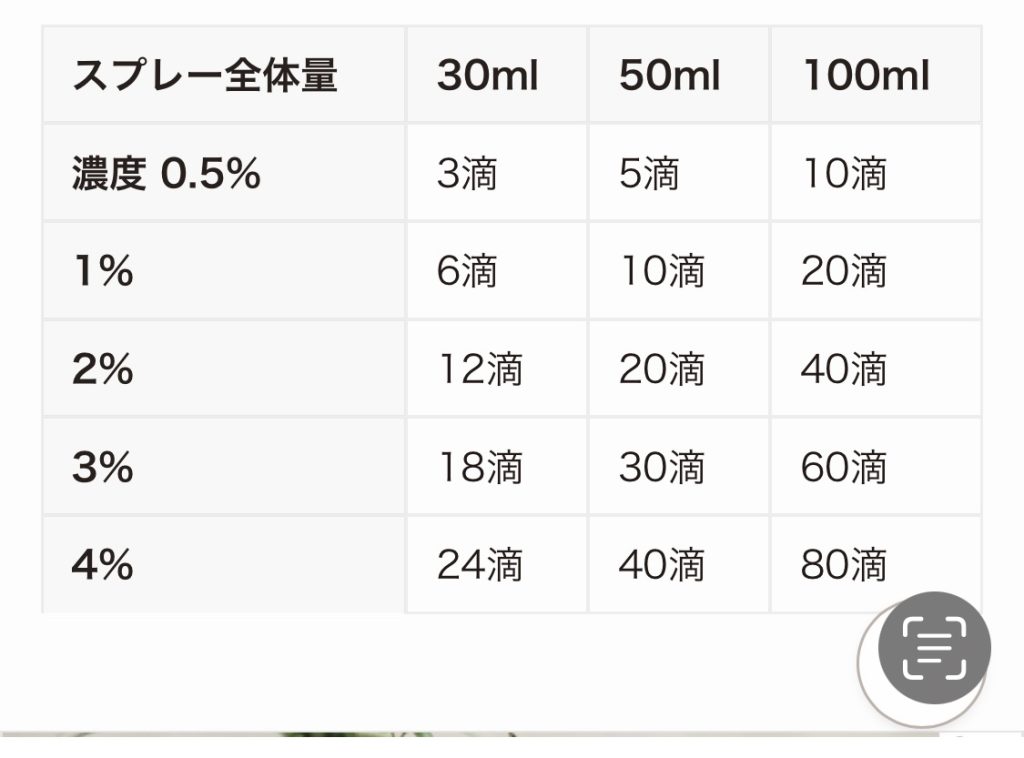Select the 100ml column header
Screen dimensions: 1024x758
click(876, 74)
